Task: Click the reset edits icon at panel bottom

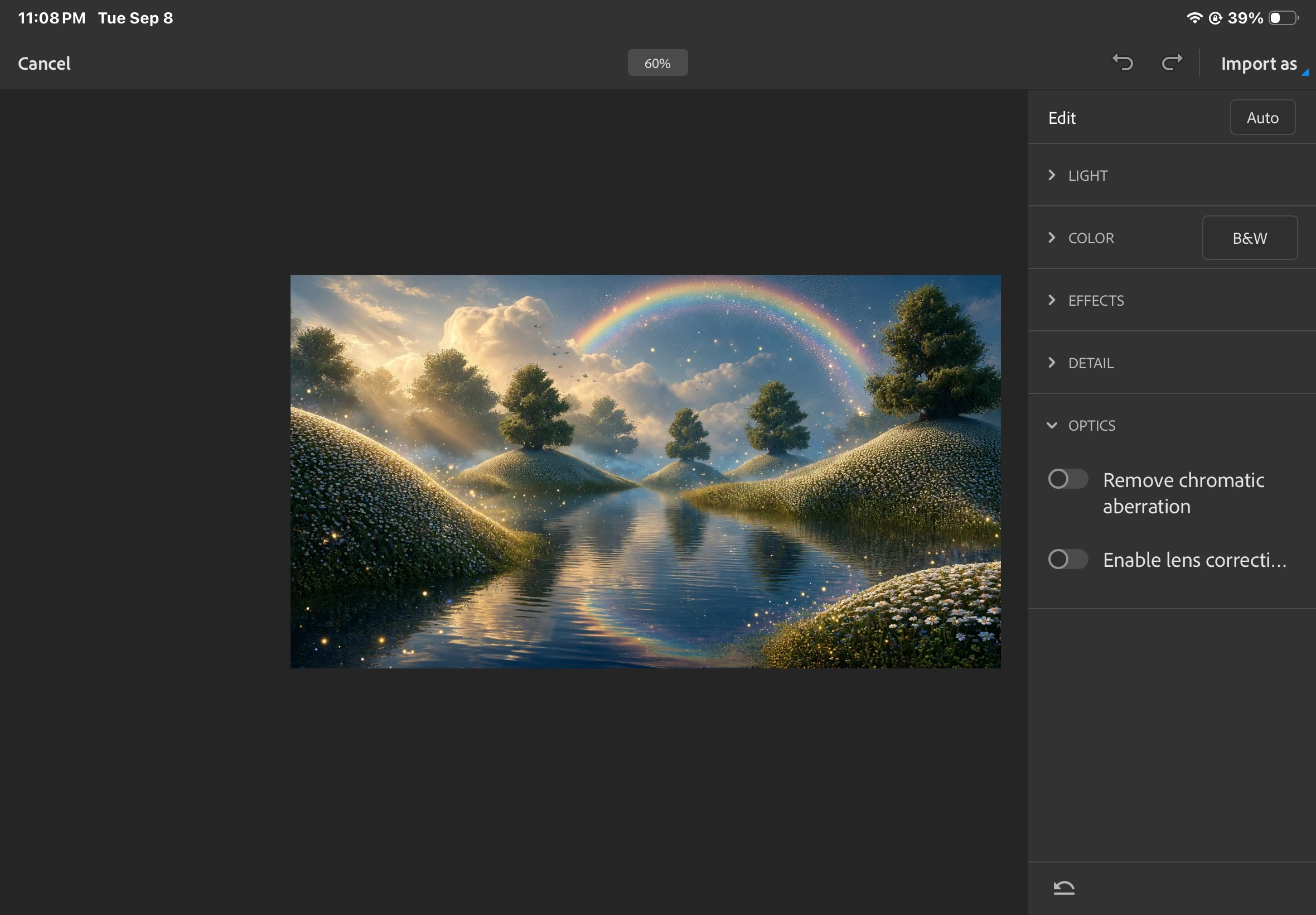Action: click(1064, 888)
